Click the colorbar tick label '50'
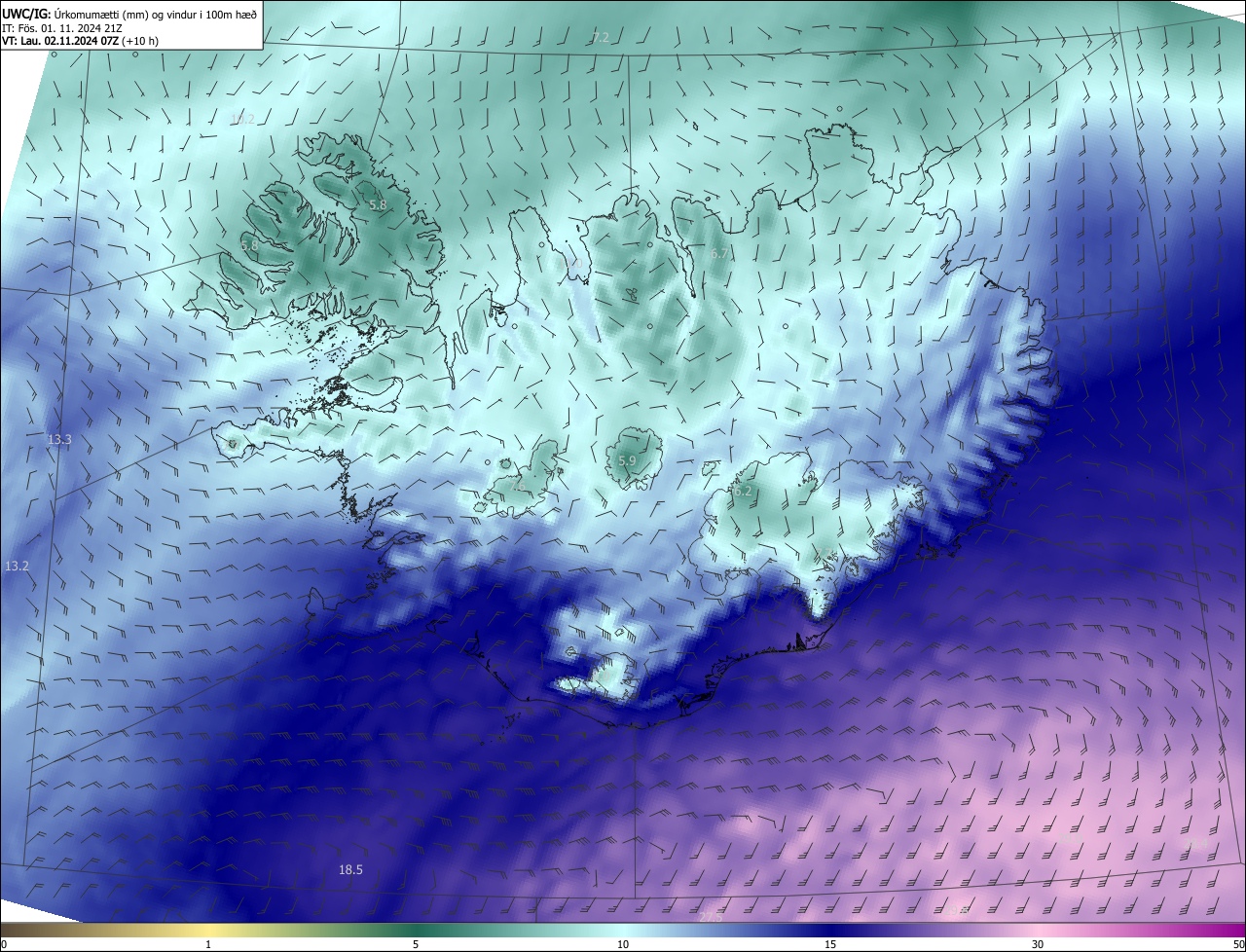 coord(1238,944)
